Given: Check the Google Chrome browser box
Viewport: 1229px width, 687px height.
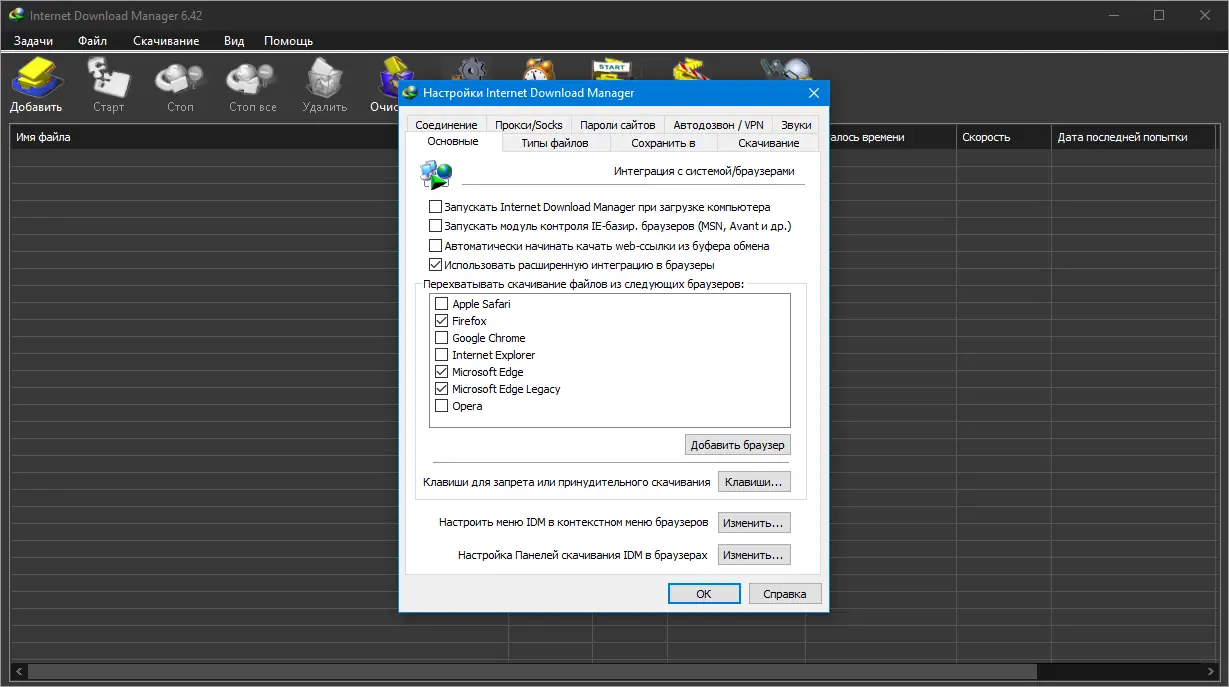Looking at the screenshot, I should click(x=441, y=338).
